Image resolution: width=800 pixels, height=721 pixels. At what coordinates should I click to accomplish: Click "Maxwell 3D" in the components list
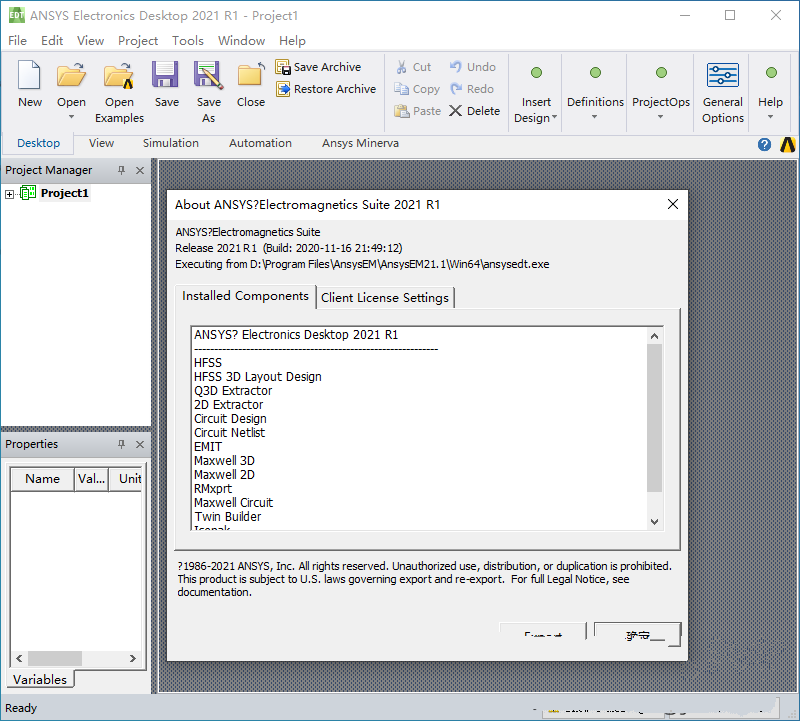pyautogui.click(x=224, y=461)
